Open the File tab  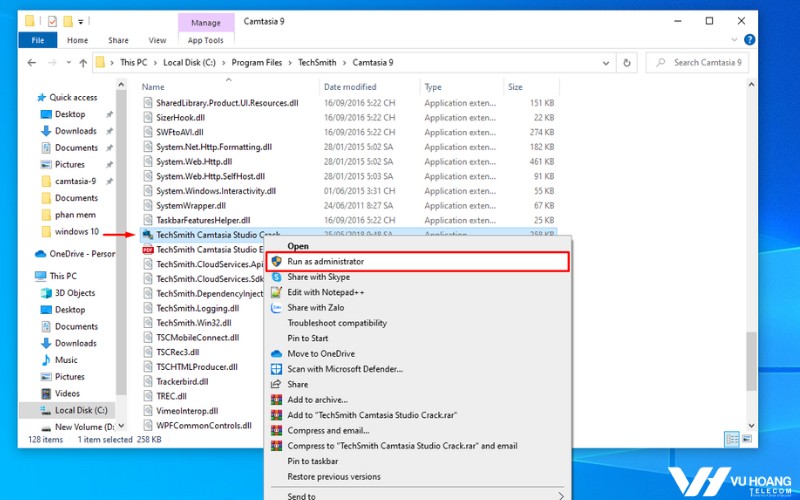38,40
